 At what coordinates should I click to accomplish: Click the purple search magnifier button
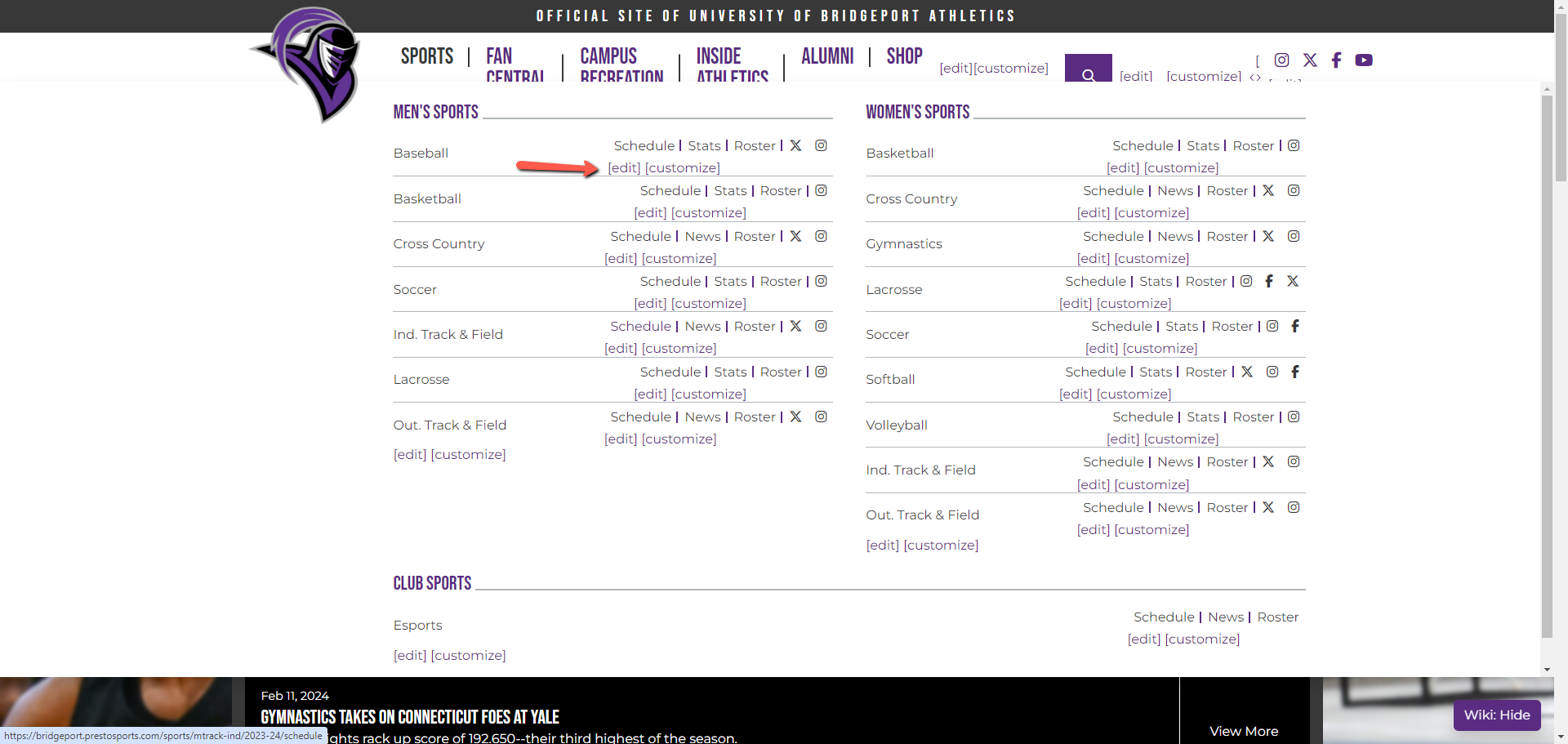[1089, 69]
